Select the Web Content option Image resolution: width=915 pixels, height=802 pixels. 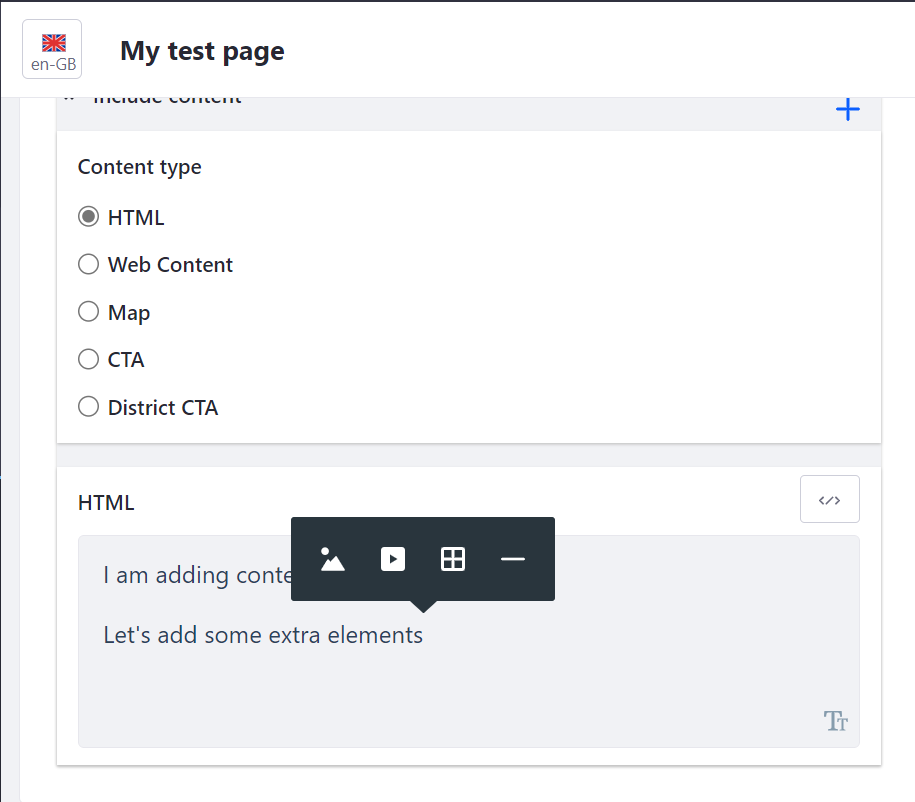[88, 264]
